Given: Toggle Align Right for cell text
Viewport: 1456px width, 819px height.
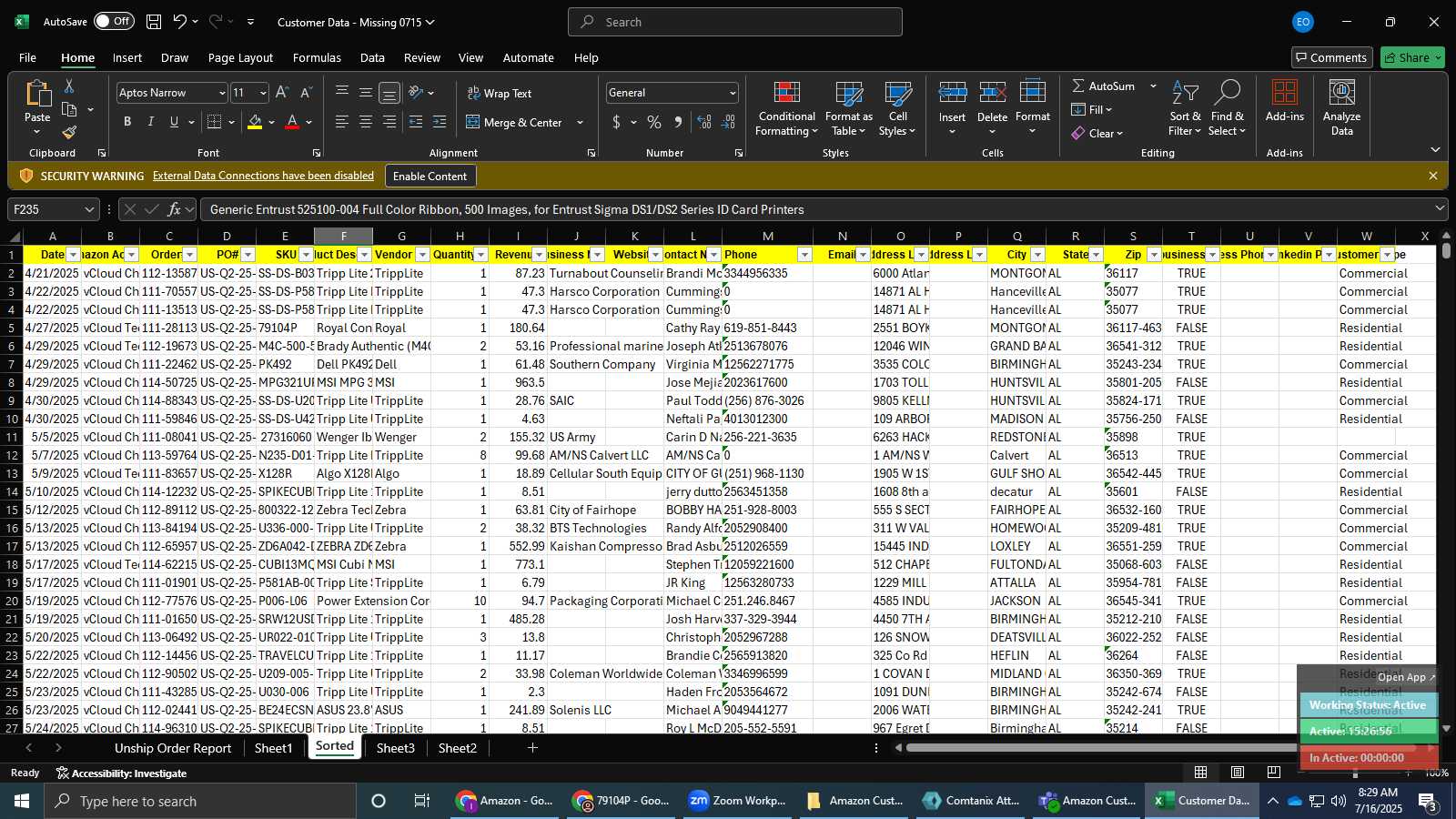Looking at the screenshot, I should coord(389,122).
